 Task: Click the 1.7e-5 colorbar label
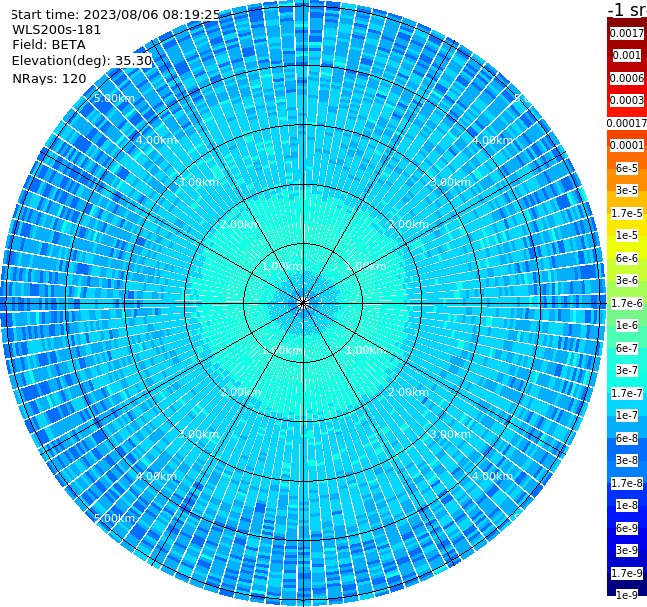click(x=627, y=213)
